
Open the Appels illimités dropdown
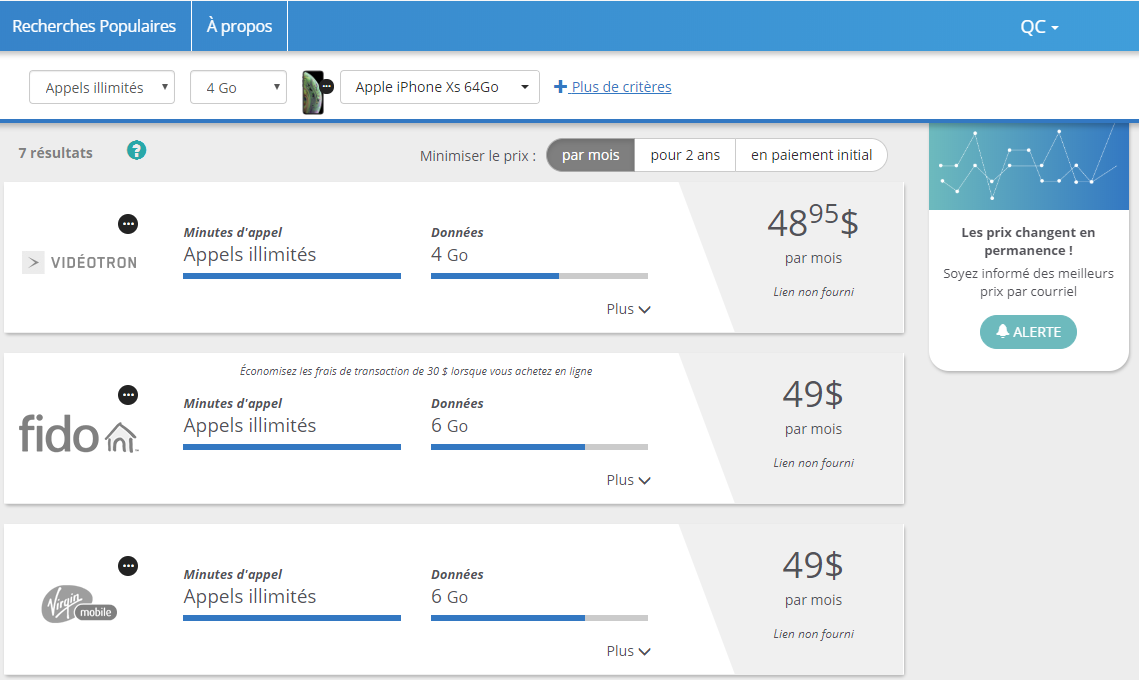click(x=102, y=87)
